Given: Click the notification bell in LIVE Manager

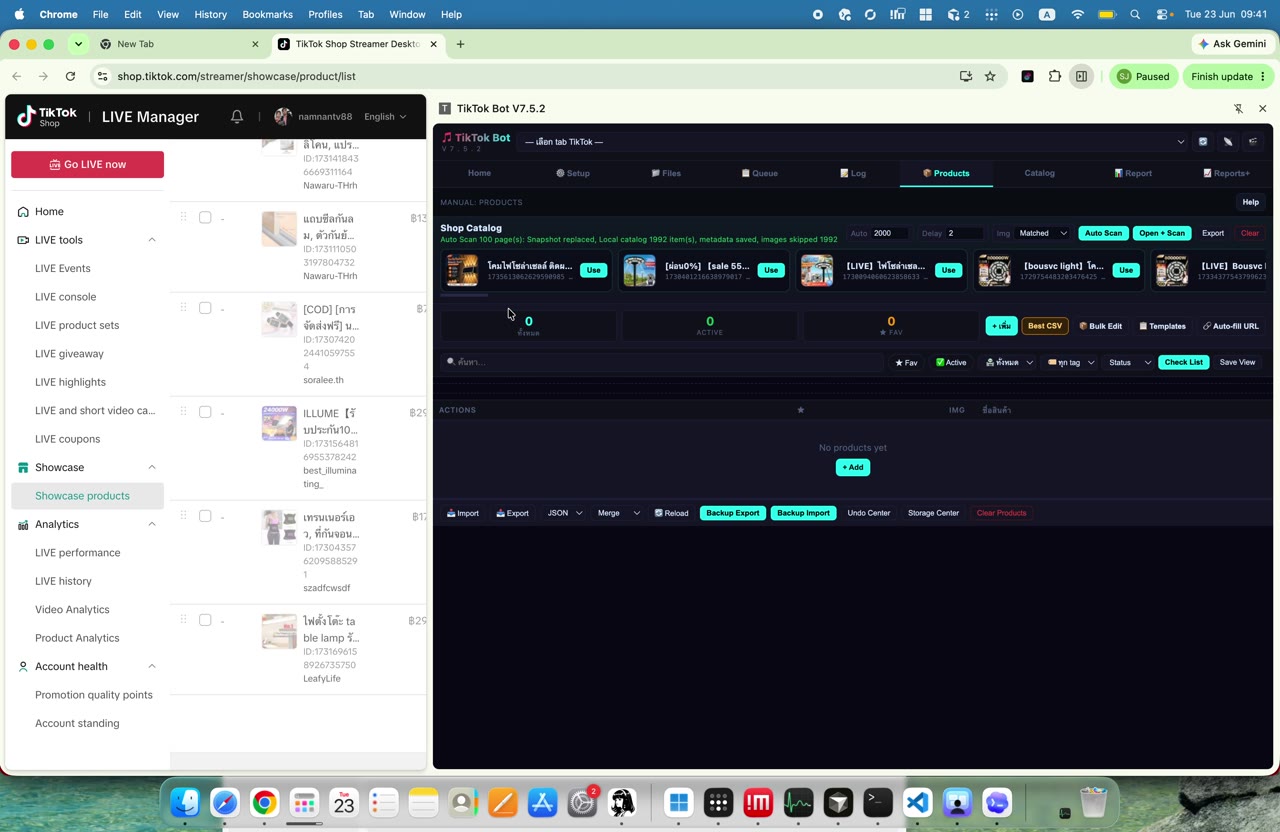Looking at the screenshot, I should coord(237,117).
